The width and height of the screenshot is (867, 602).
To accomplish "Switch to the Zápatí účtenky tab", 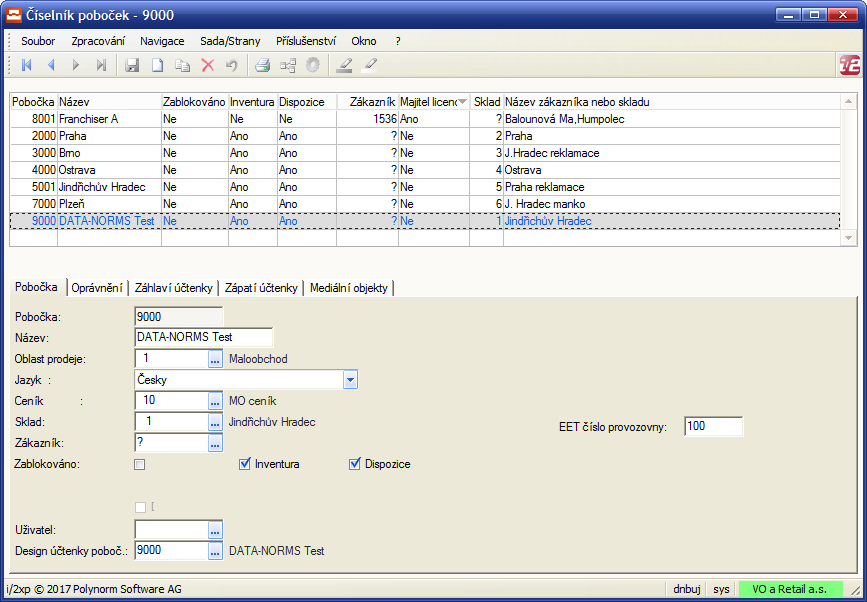I will tap(261, 288).
